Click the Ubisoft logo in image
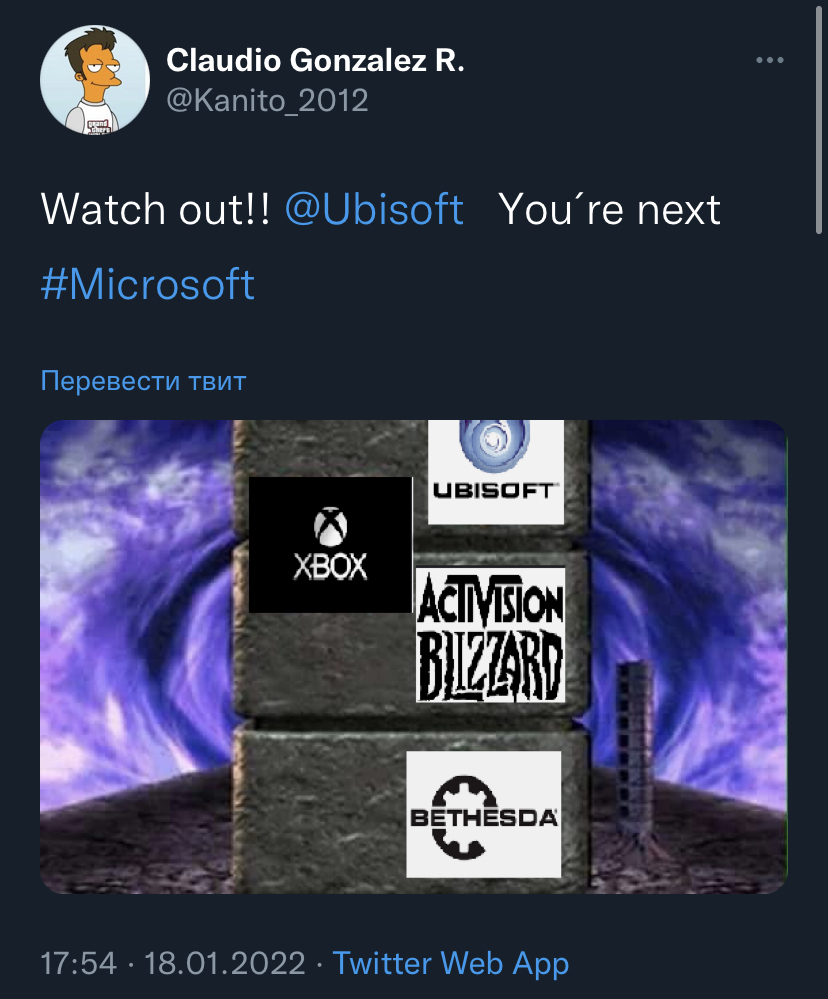 496,471
